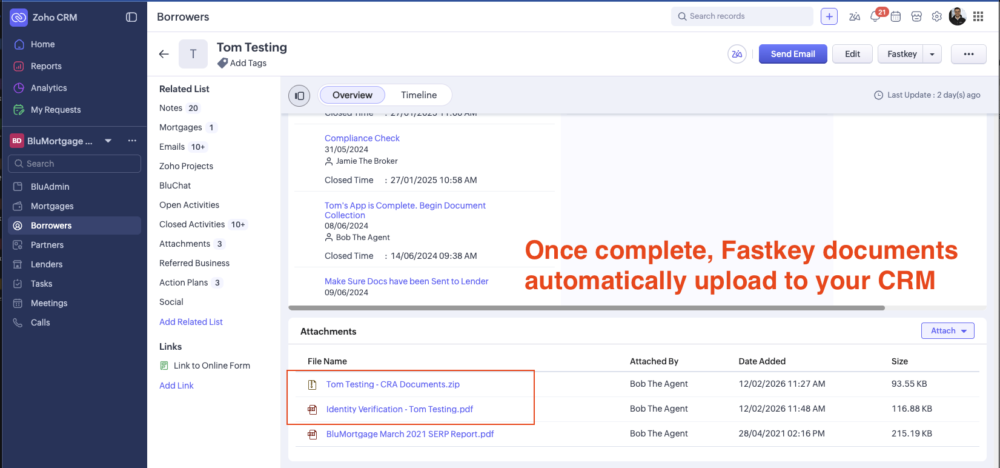Click Add Related List link
1000x468 pixels.
190,322
